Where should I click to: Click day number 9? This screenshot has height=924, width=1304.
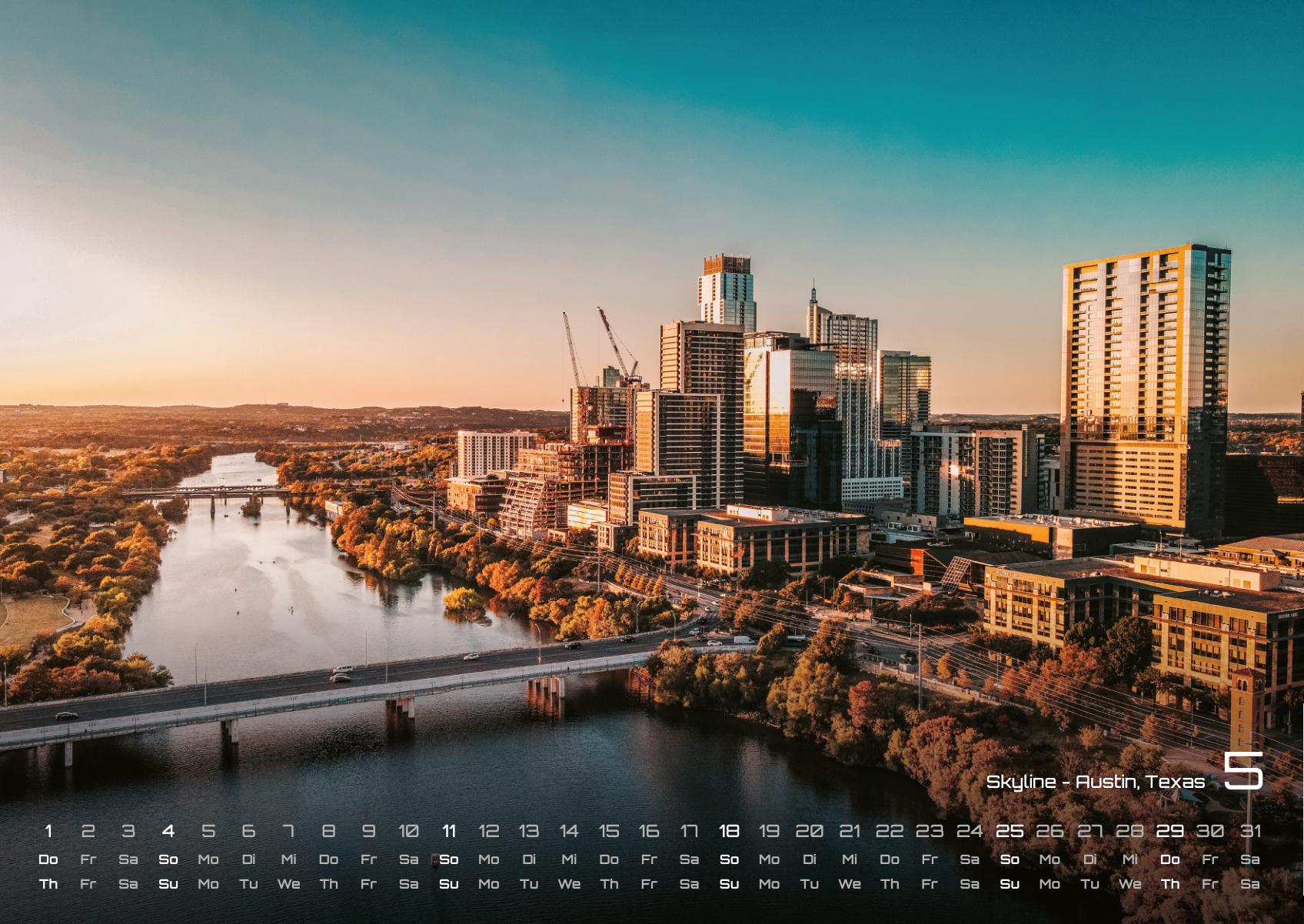point(369,831)
